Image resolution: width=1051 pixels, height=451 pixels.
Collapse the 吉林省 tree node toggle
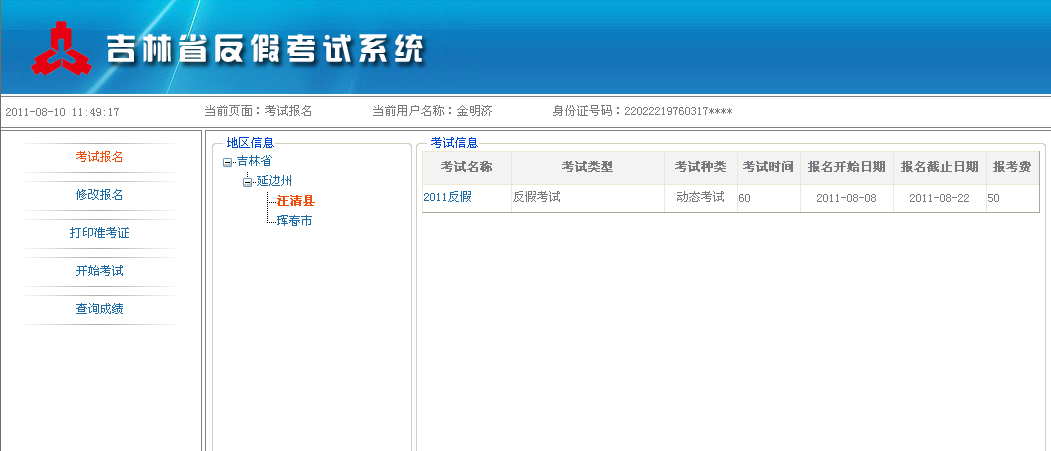tap(227, 162)
